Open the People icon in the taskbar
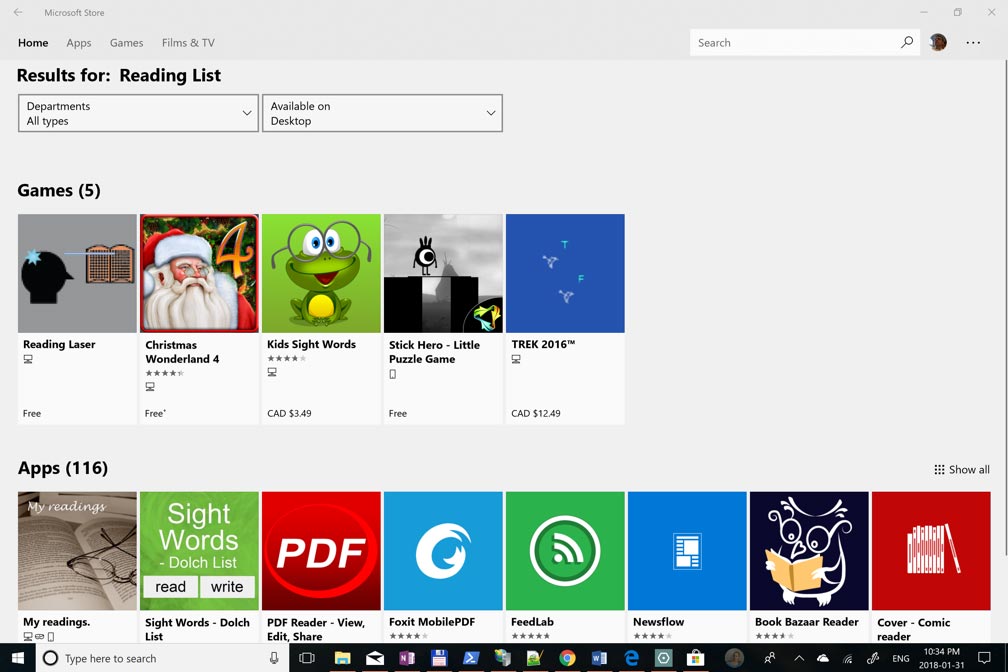 tap(770, 658)
